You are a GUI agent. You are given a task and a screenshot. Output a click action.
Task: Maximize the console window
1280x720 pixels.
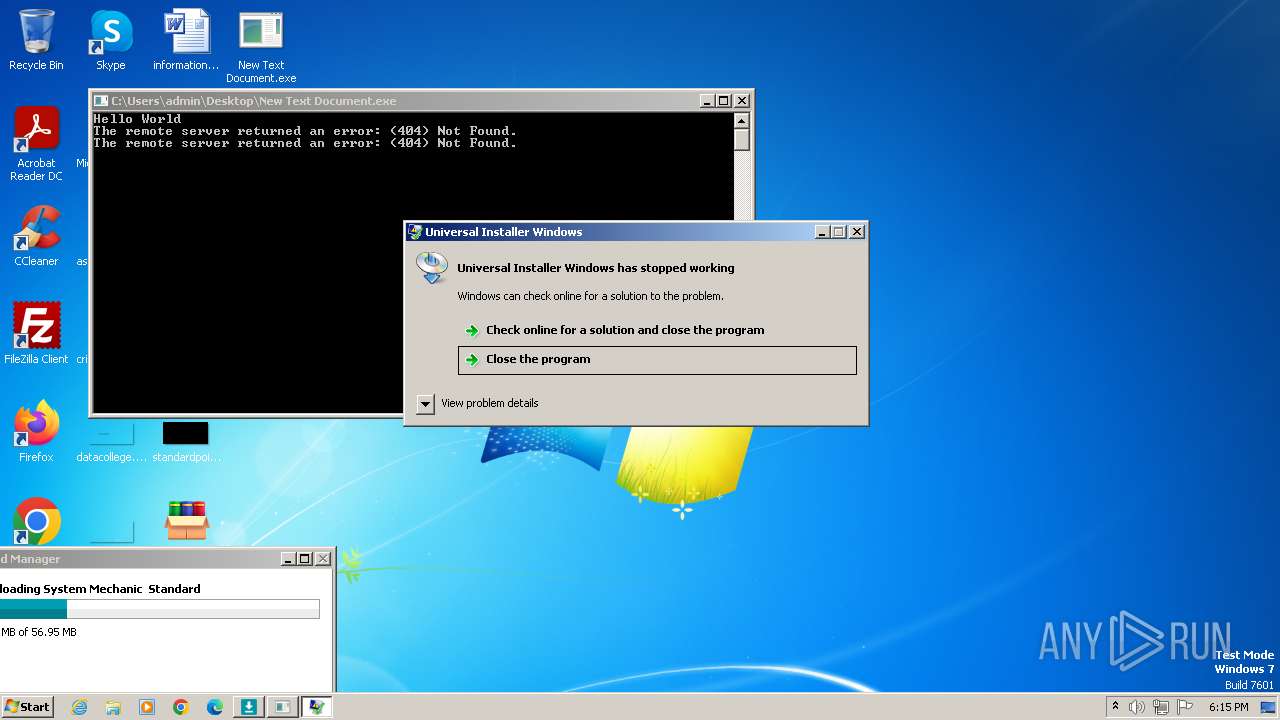click(x=723, y=101)
